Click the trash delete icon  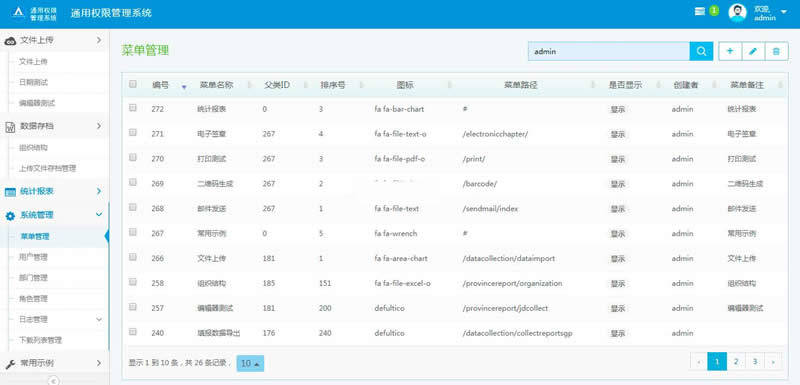pos(777,51)
